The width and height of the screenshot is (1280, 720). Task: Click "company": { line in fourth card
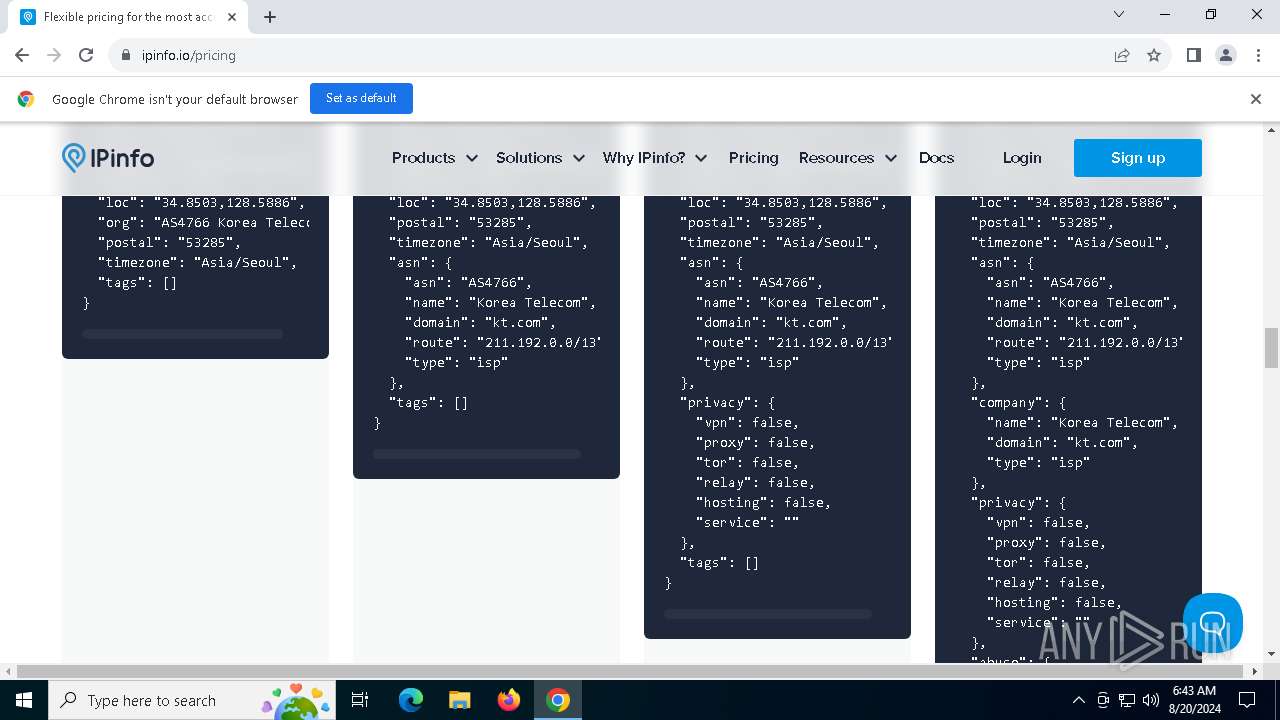(x=1020, y=402)
